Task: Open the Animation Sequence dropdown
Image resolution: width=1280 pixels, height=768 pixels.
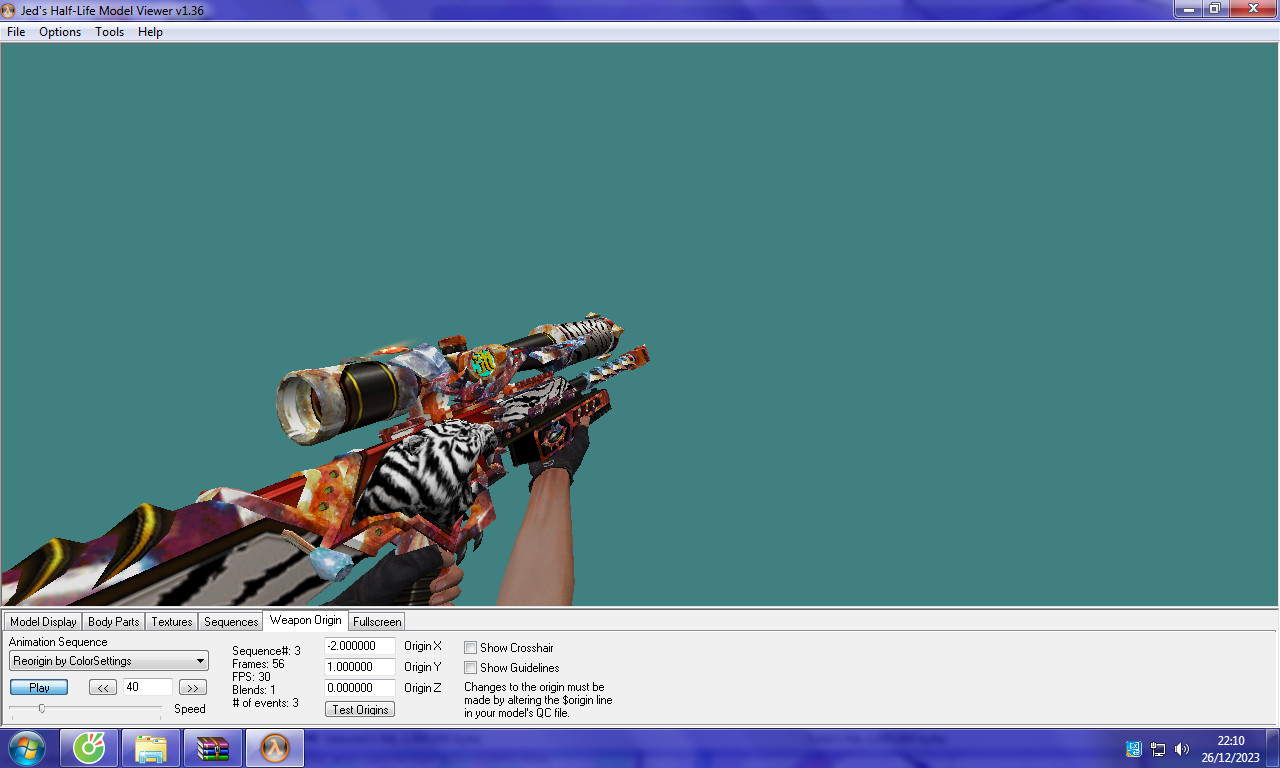Action: coord(197,660)
